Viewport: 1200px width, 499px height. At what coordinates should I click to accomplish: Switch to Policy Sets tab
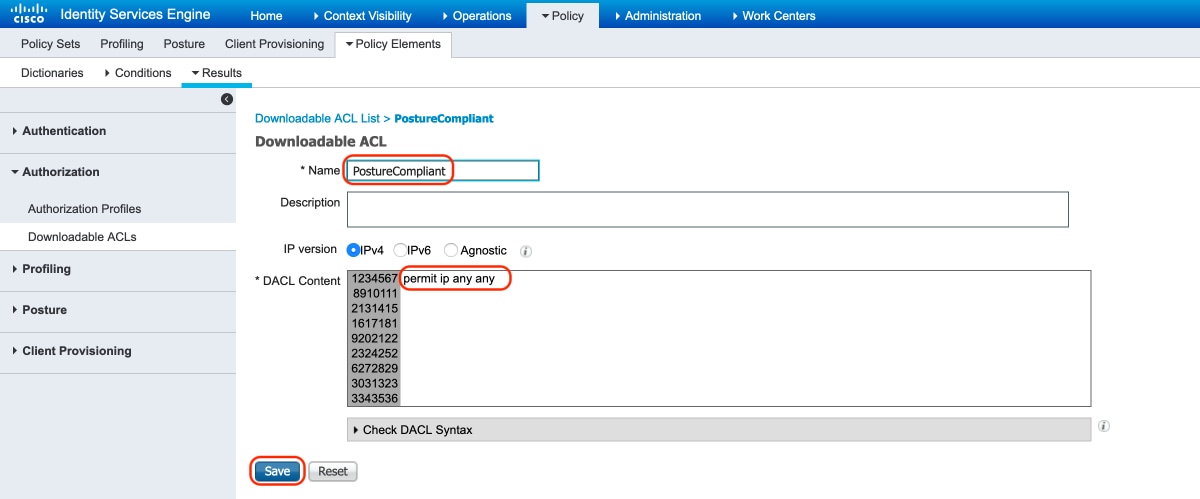[x=50, y=44]
